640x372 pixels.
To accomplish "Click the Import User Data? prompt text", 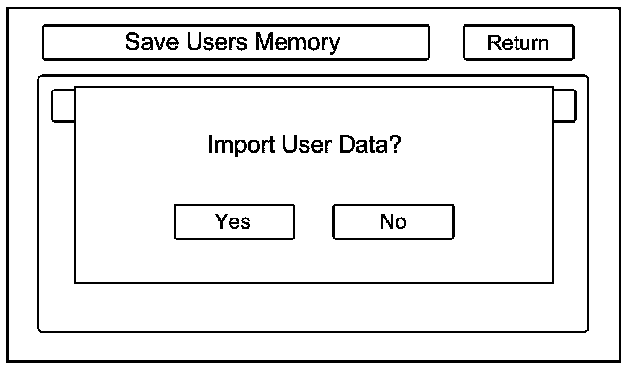I will coord(304,145).
